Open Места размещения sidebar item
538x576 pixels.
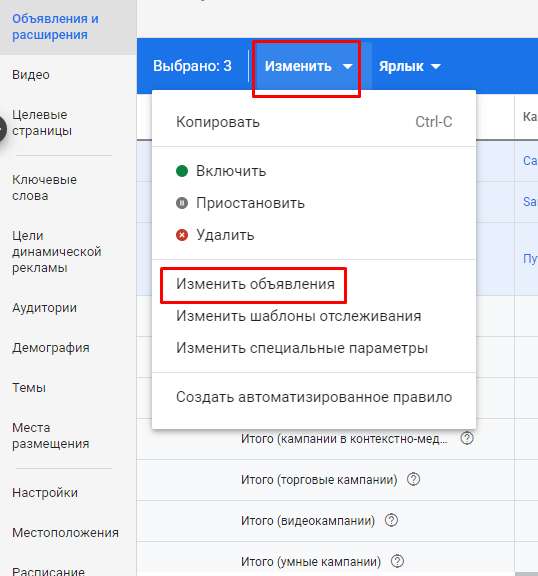pyautogui.click(x=51, y=436)
